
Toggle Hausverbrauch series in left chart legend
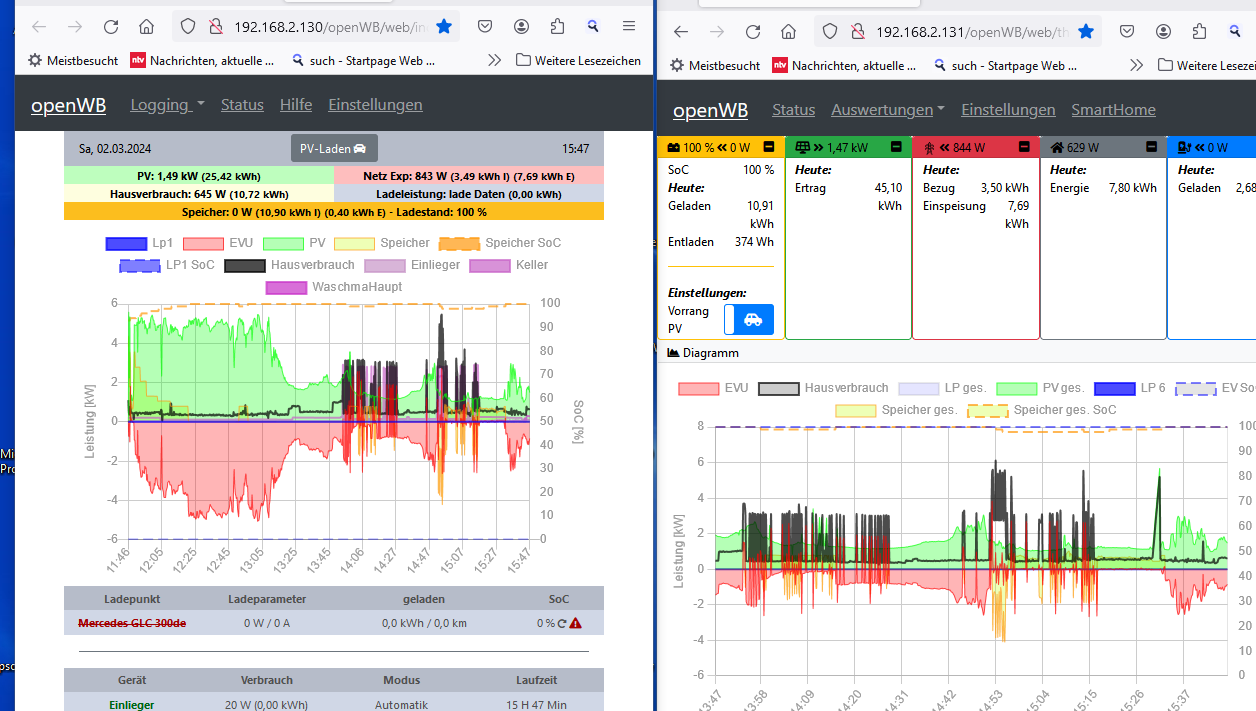coord(289,265)
